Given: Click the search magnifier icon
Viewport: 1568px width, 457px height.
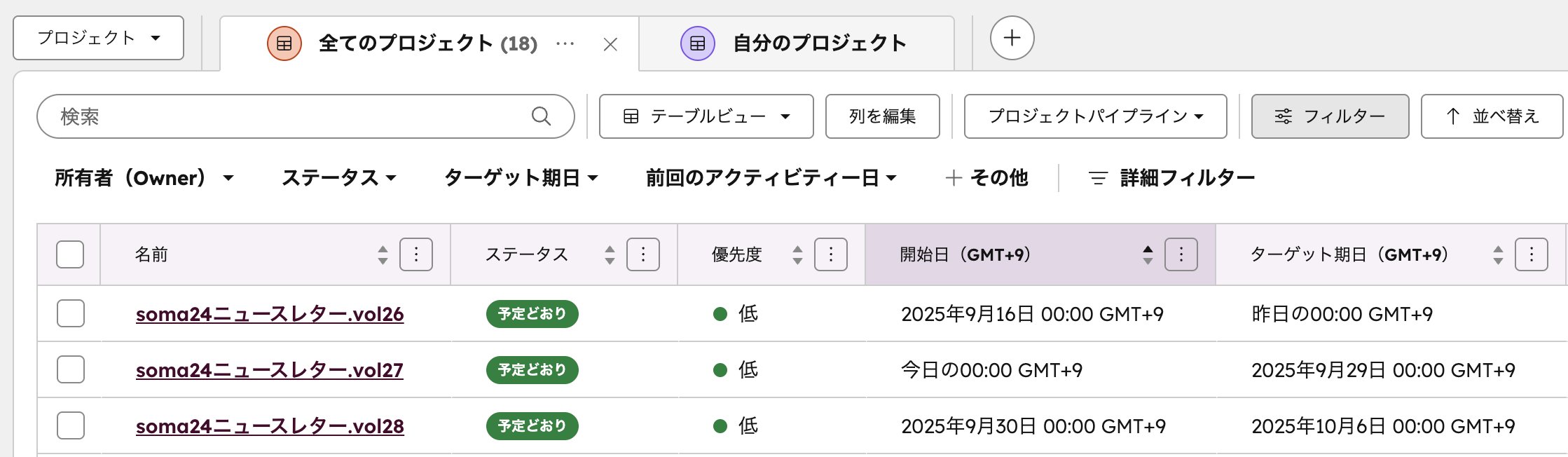Looking at the screenshot, I should point(541,116).
